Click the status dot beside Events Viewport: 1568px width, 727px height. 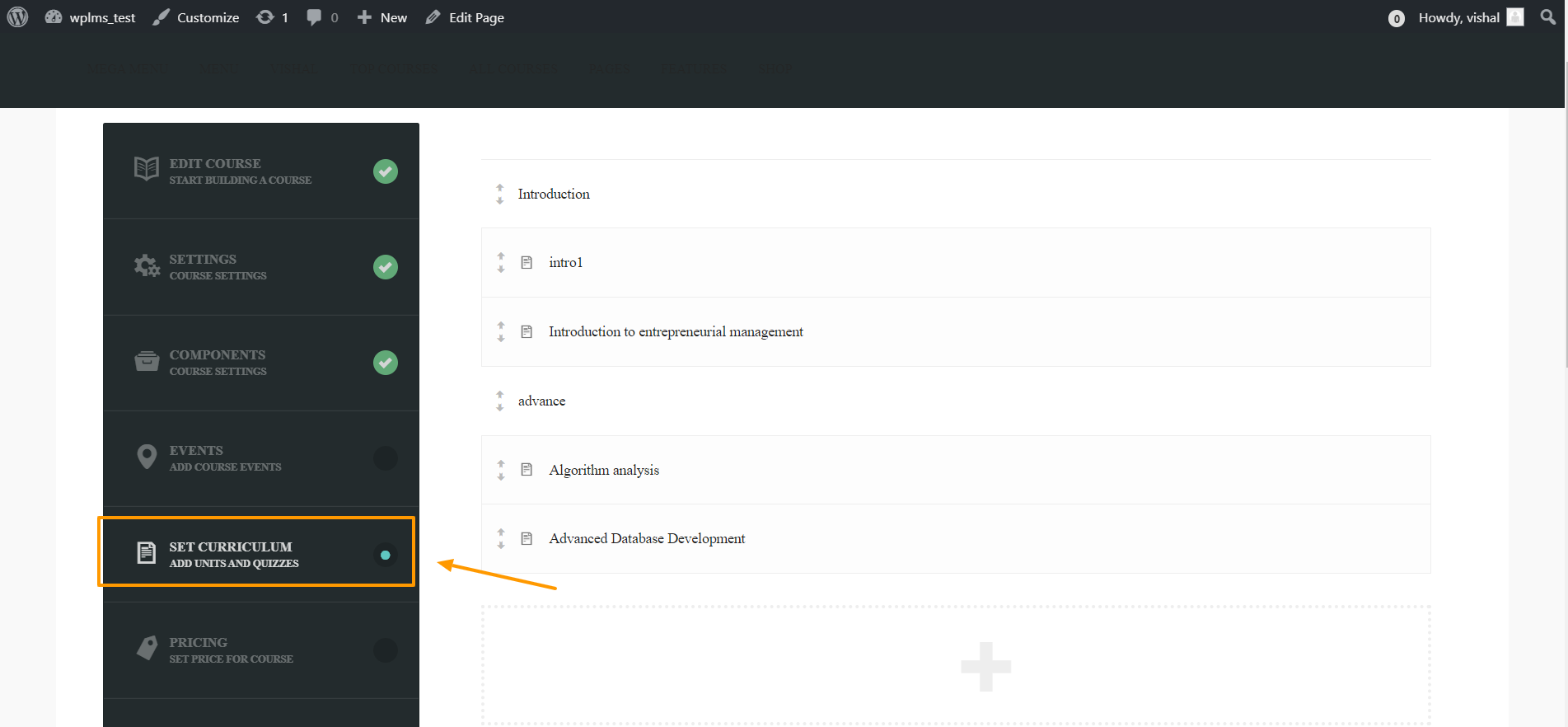pyautogui.click(x=386, y=458)
